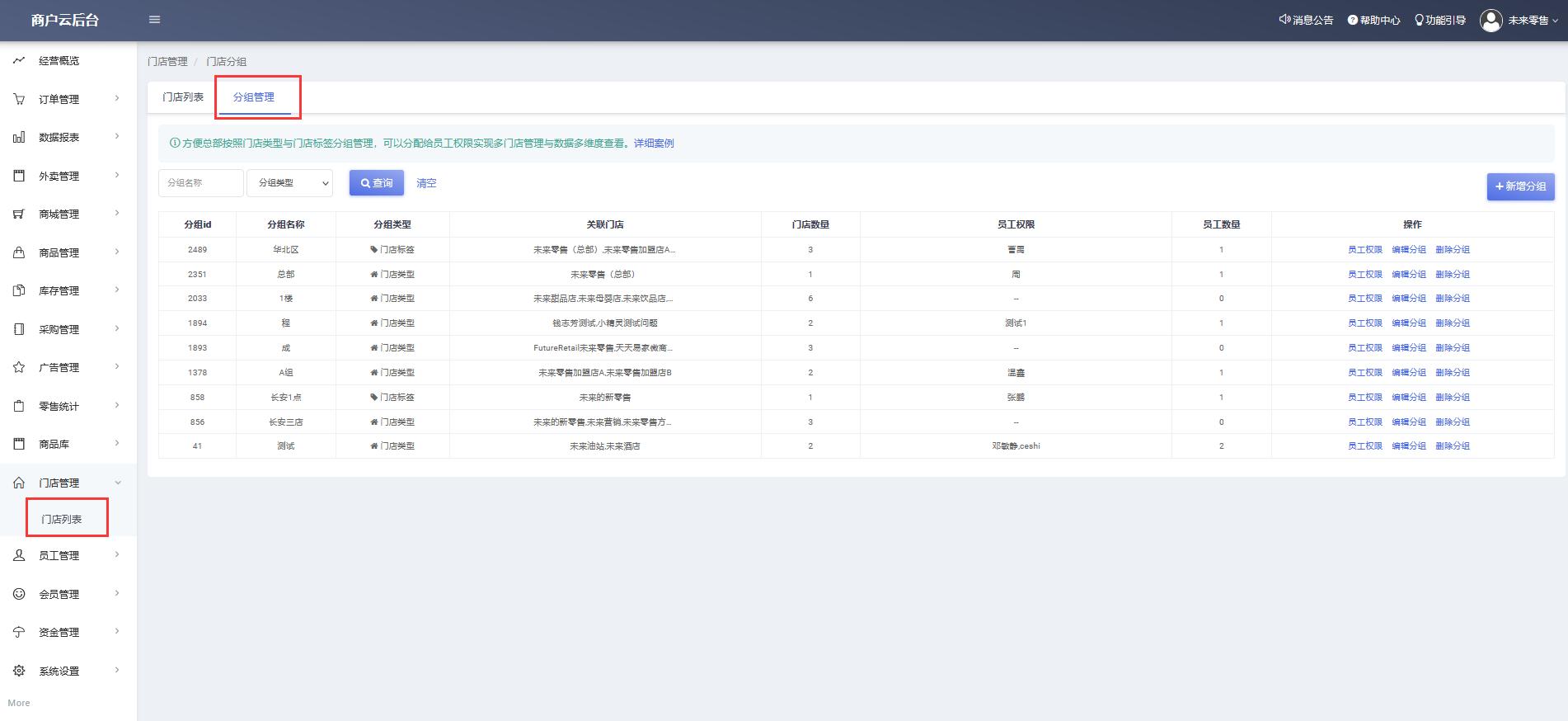Viewport: 1568px width, 721px height.
Task: Click the user avatar icon
Action: pos(1491,20)
